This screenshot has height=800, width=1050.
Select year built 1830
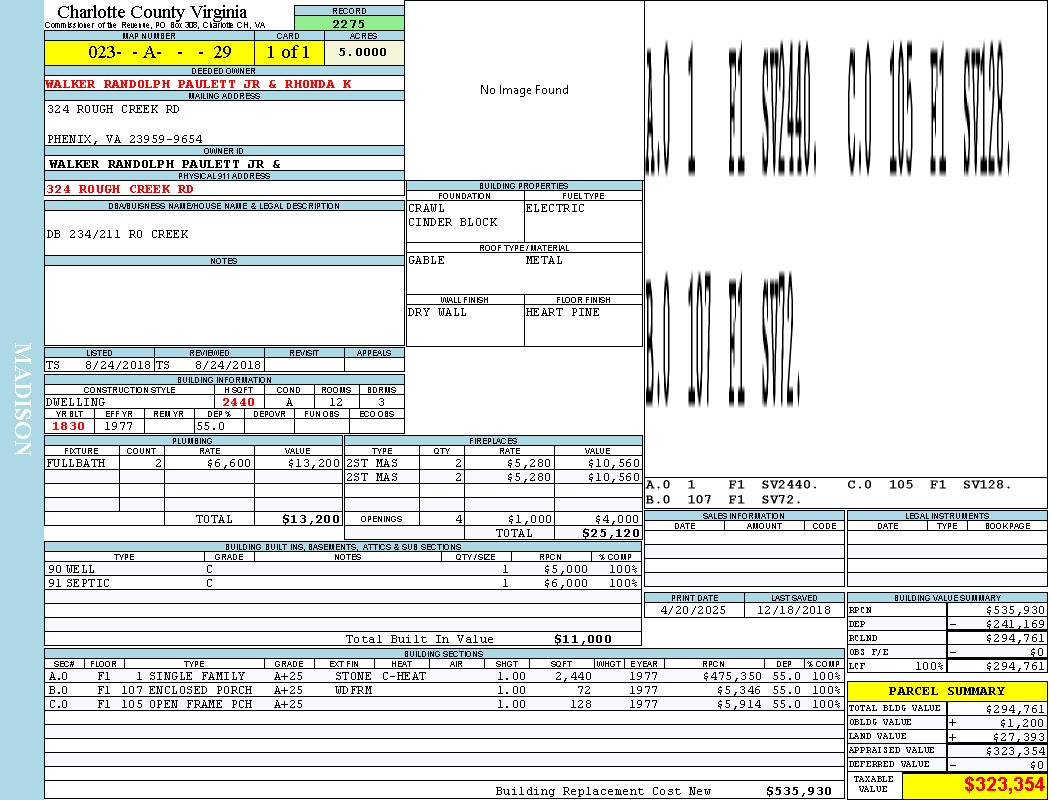click(x=68, y=426)
